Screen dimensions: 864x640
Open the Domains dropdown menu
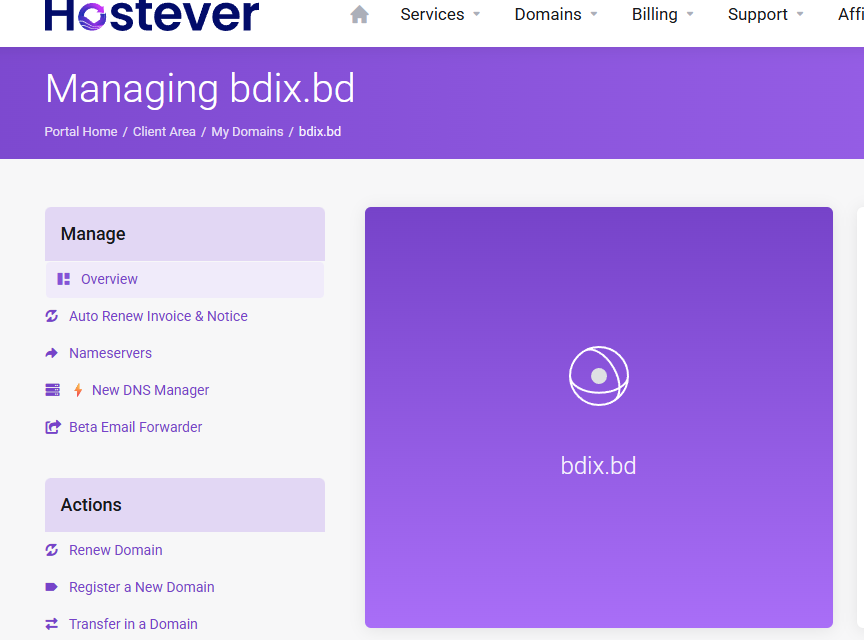point(556,14)
